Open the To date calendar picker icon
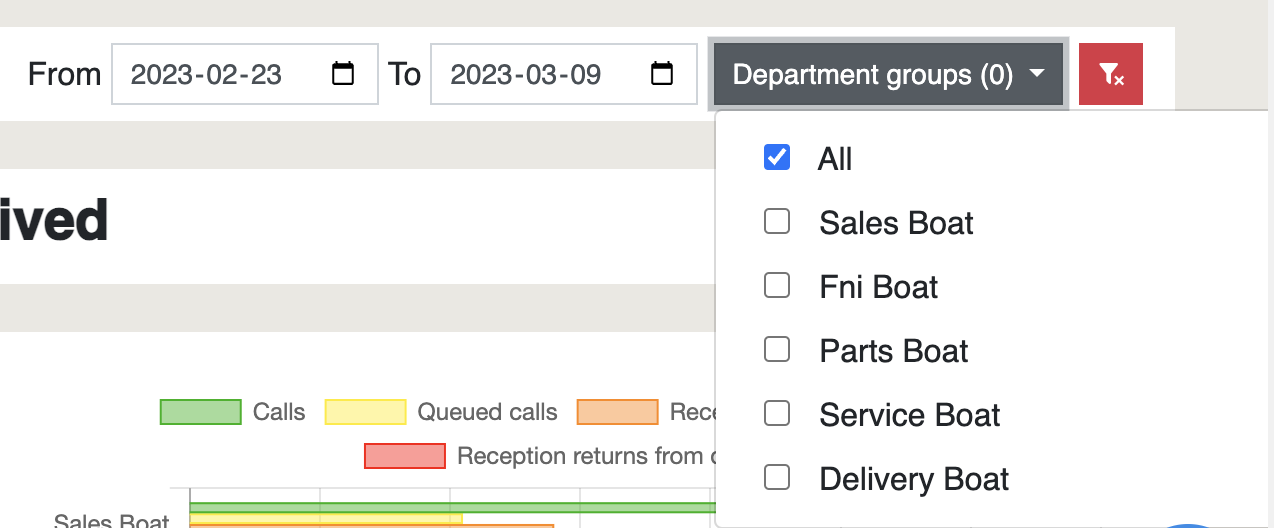Screen dimensions: 1274x528 coord(662,74)
